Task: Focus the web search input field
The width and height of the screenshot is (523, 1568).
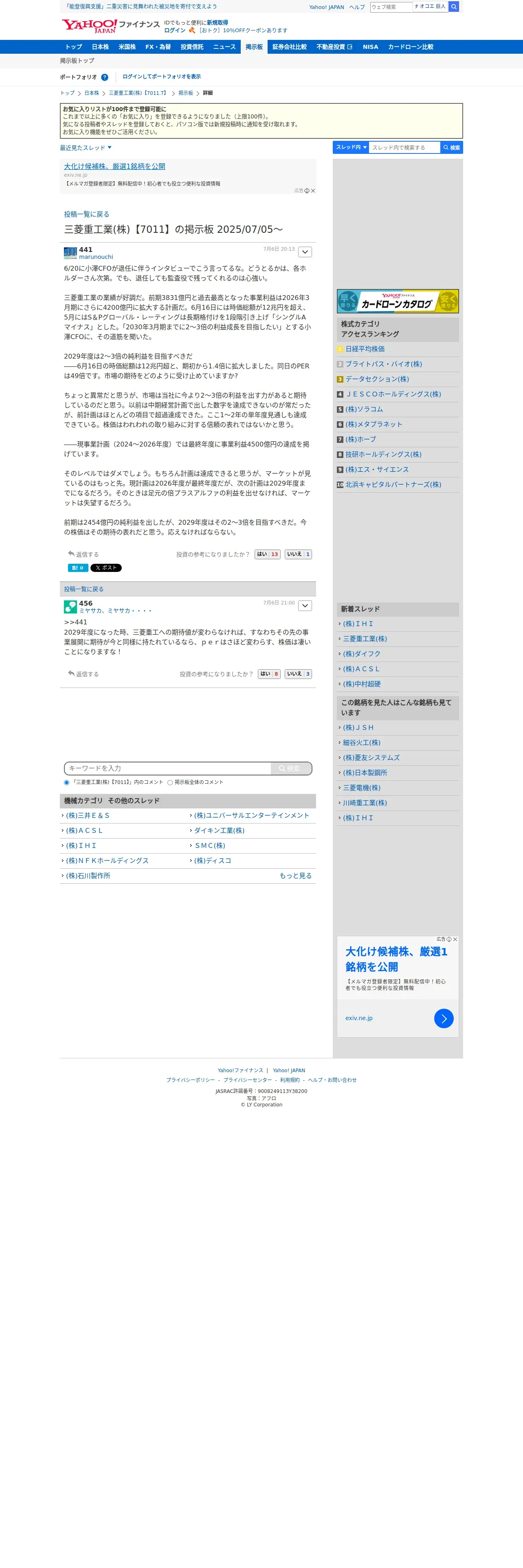Action: 391,7
